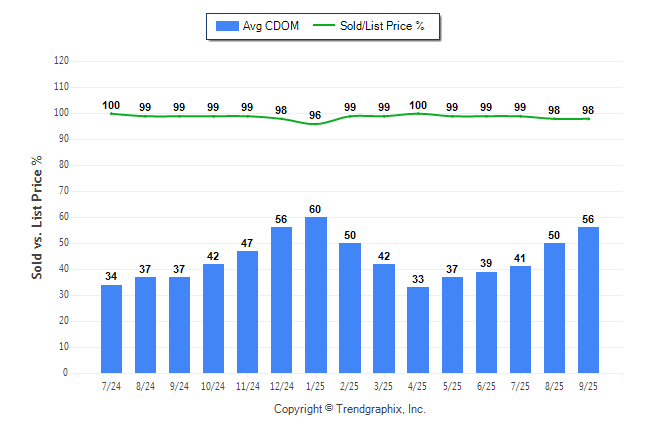Select the 12/24 bar showing 56
Screen dimensions: 646x434
(281, 300)
